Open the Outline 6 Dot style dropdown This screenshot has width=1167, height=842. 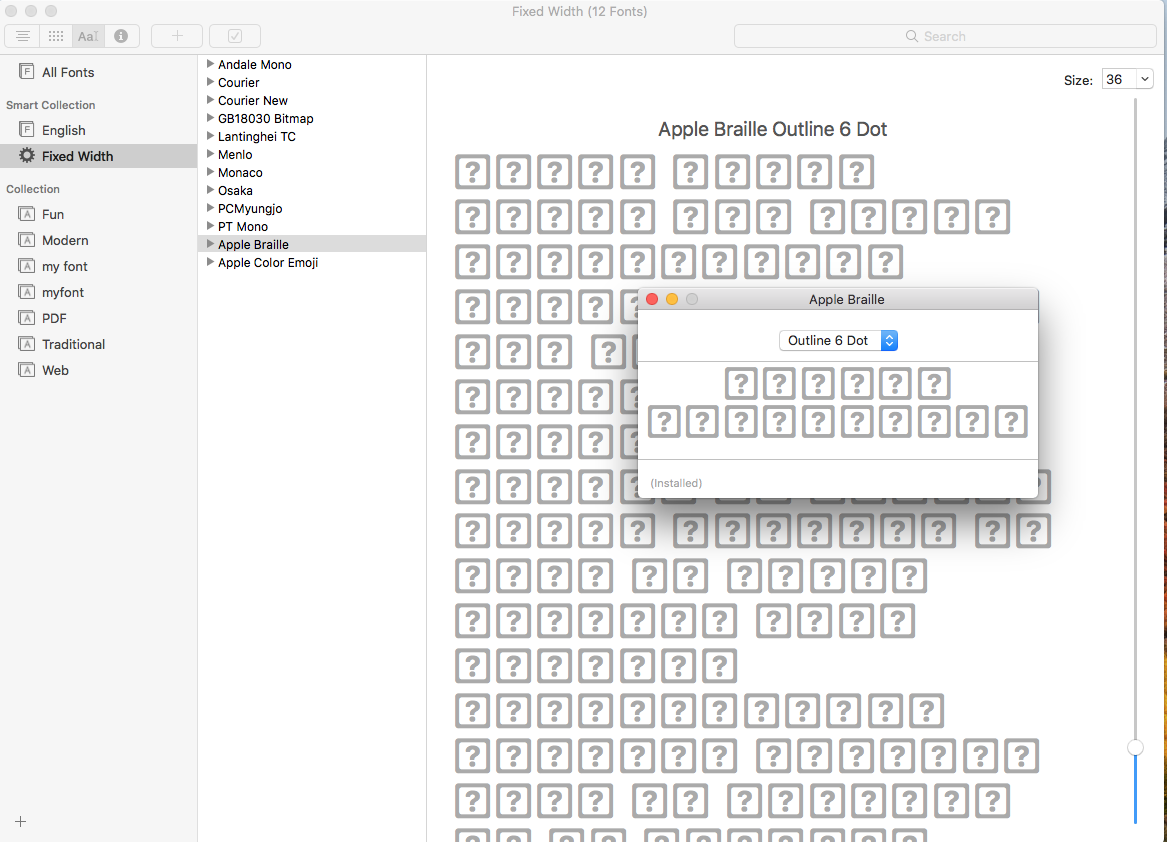(838, 340)
